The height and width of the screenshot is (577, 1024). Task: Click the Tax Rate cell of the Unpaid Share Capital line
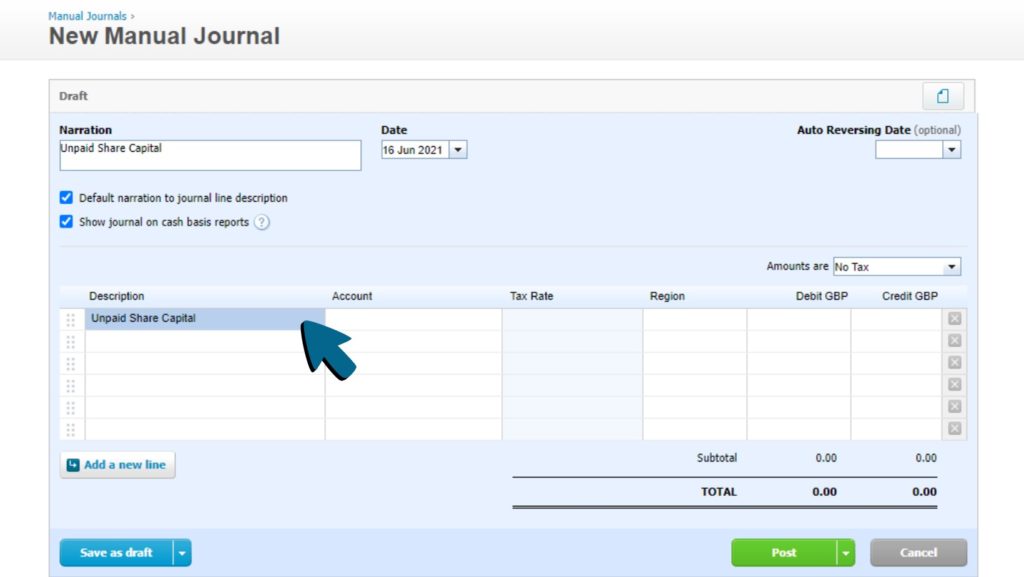coord(572,319)
